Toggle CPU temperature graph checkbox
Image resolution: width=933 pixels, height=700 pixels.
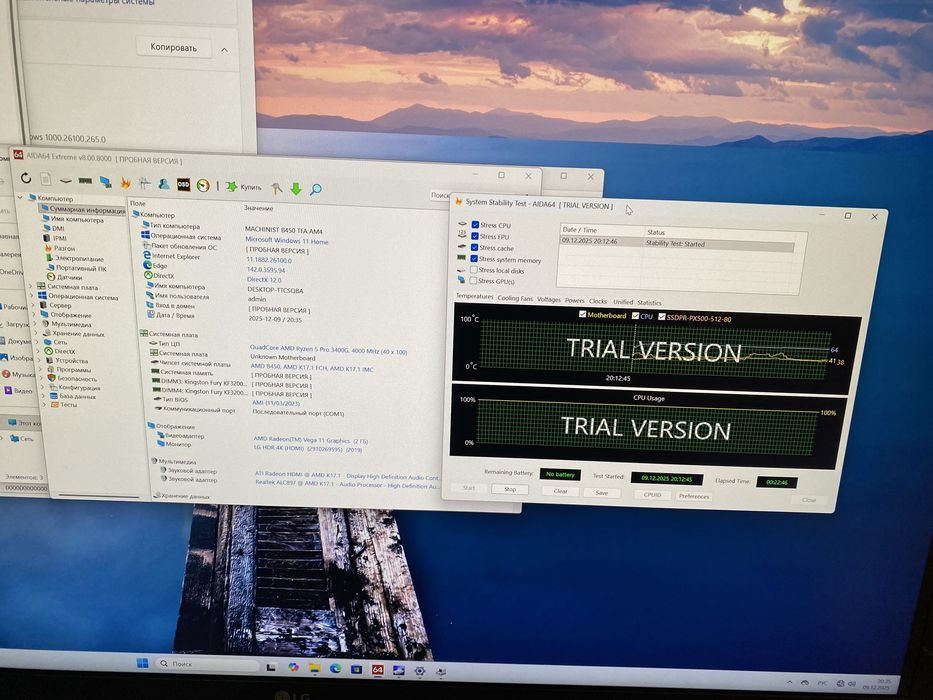tap(635, 316)
